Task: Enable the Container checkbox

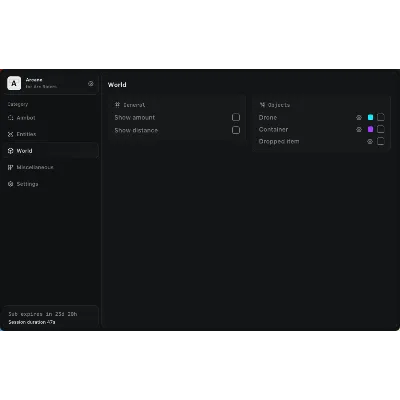Action: [381, 129]
